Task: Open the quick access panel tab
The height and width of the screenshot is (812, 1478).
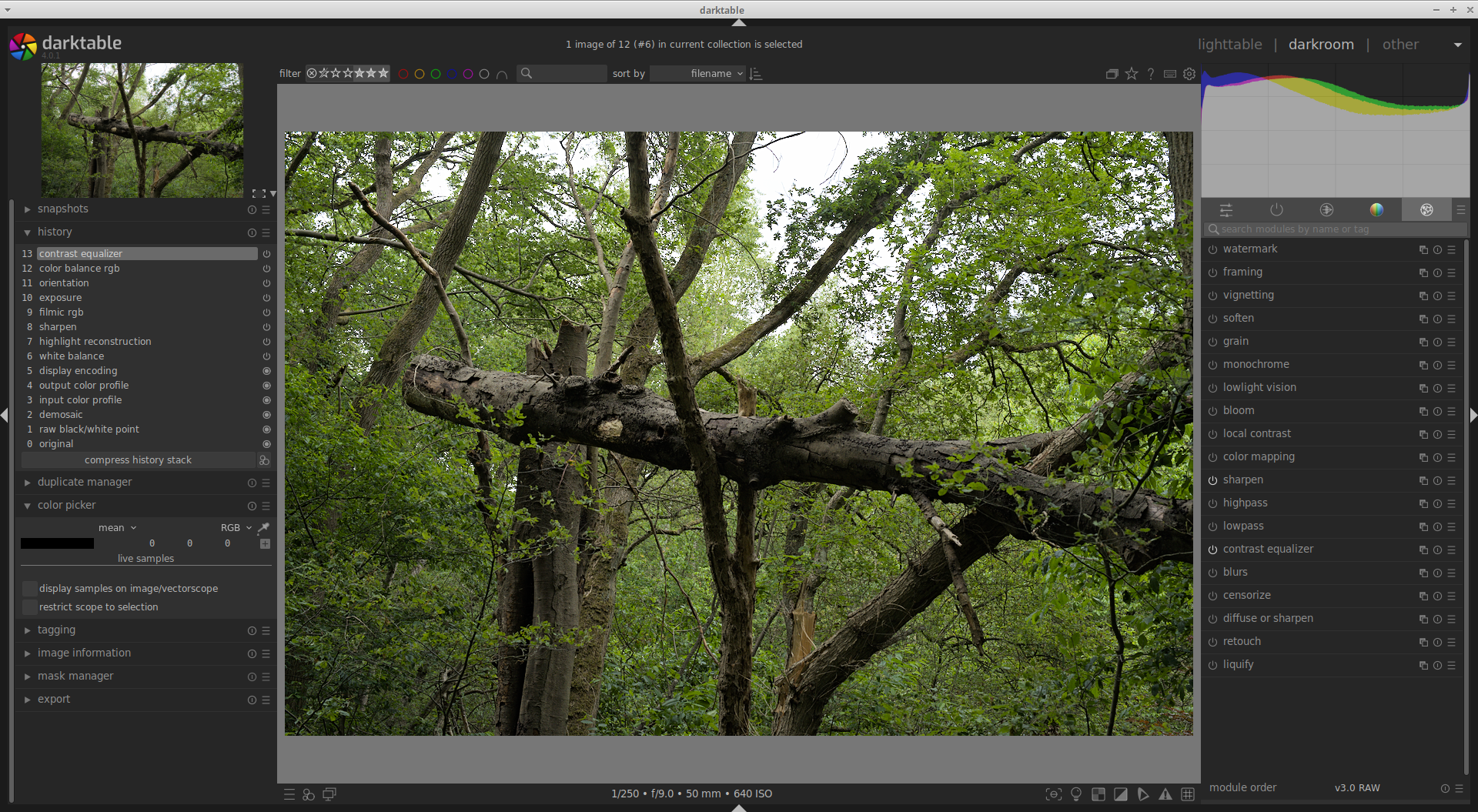Action: [1226, 209]
